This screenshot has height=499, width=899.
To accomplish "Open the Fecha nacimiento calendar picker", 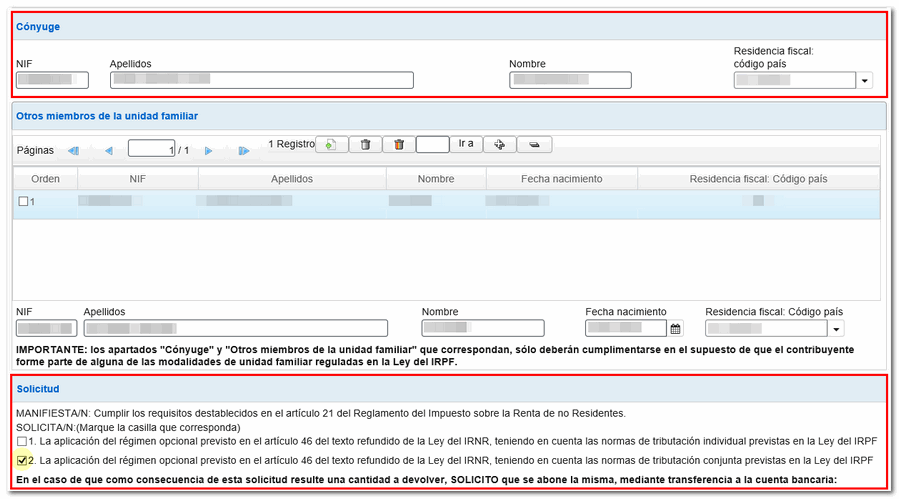I will (676, 328).
